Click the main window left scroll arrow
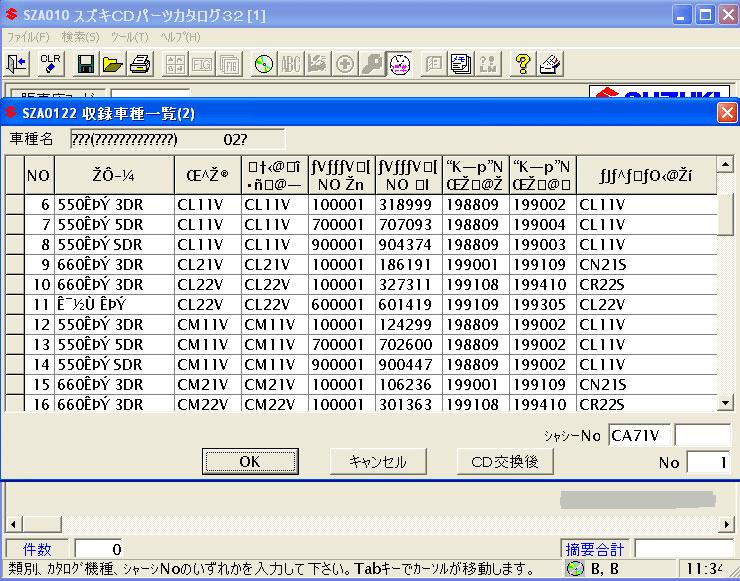Image resolution: width=740 pixels, height=581 pixels. pos(13,524)
